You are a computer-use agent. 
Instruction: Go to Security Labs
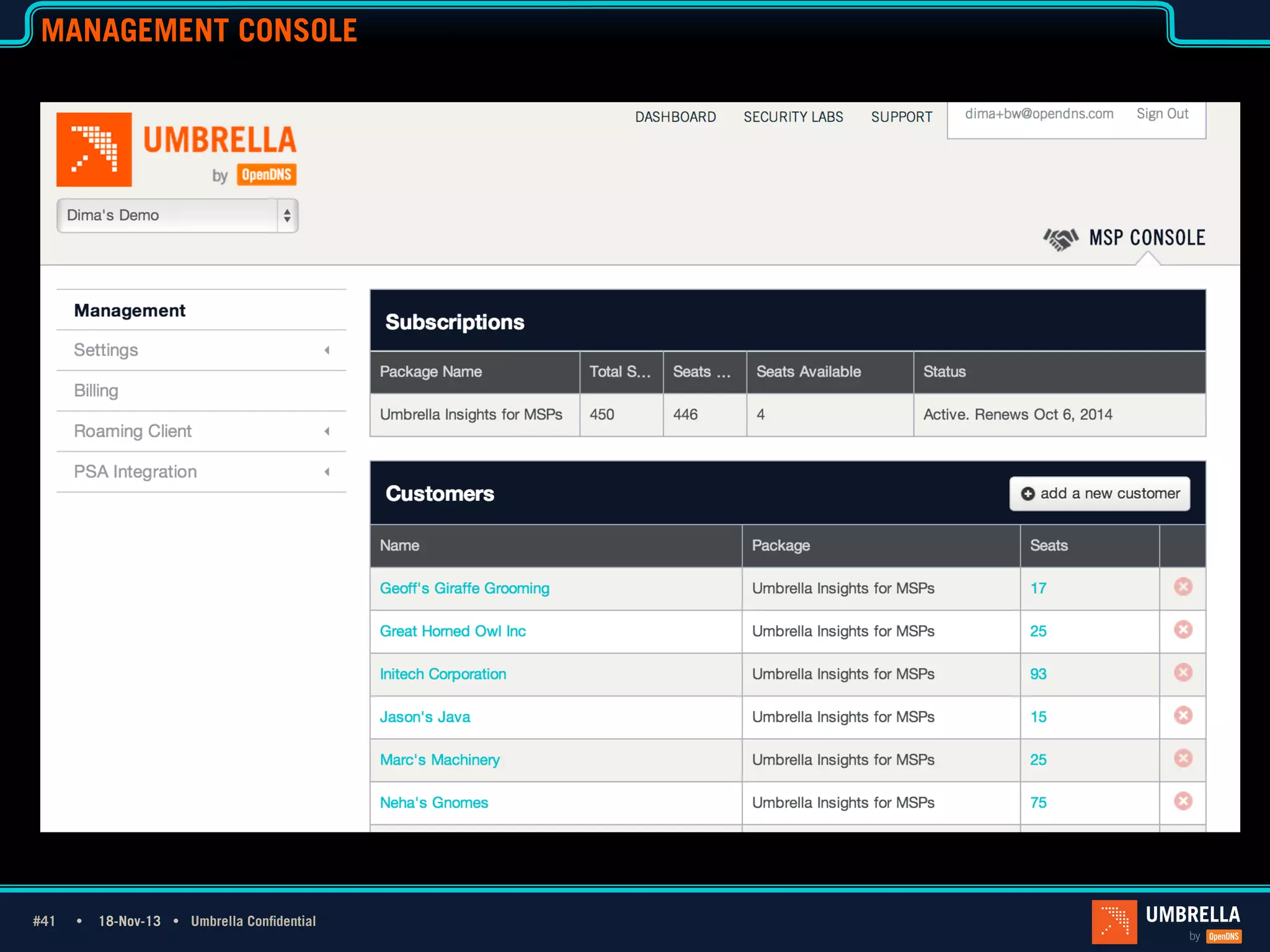(793, 117)
